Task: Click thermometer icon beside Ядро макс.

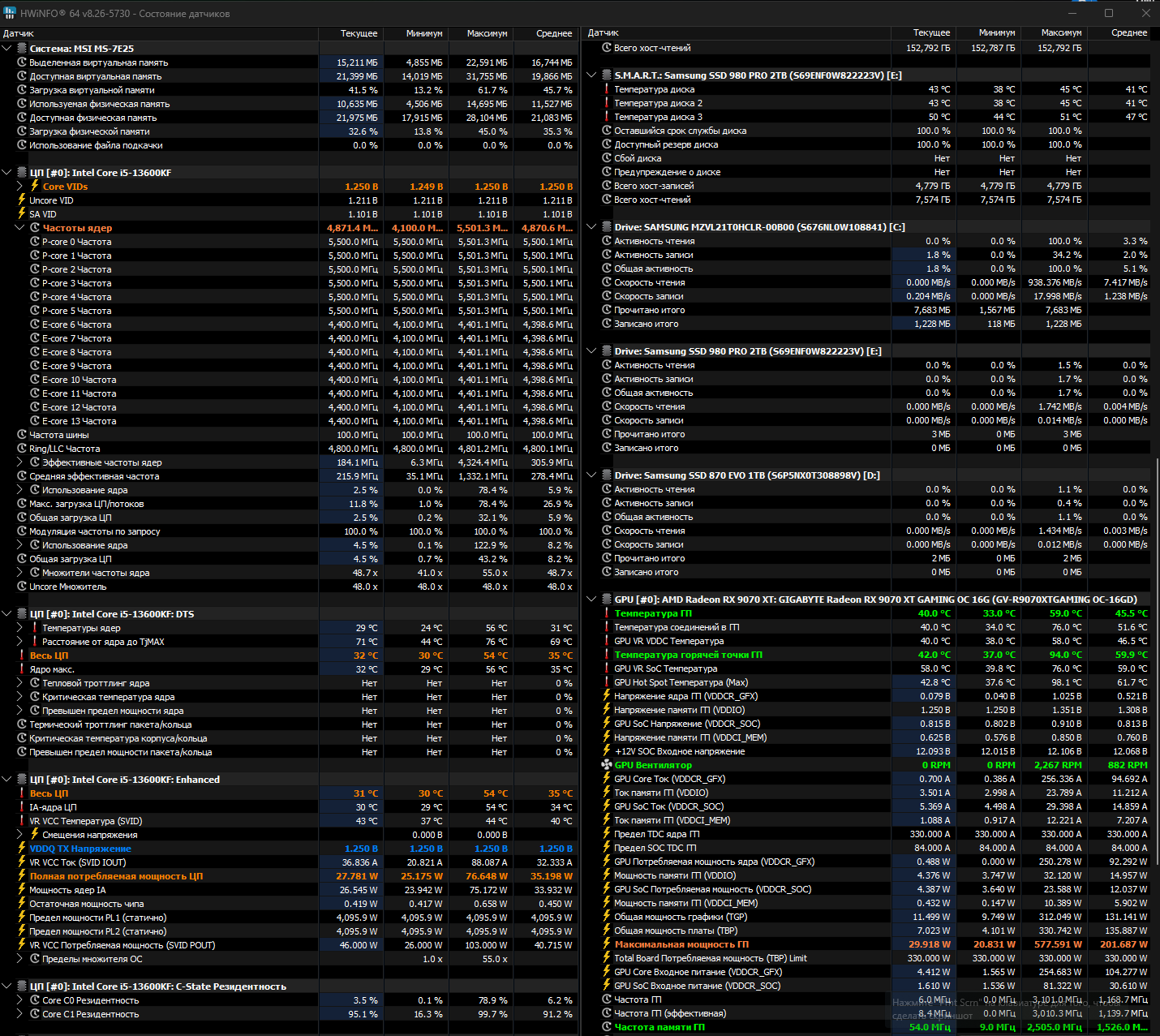Action: point(22,669)
